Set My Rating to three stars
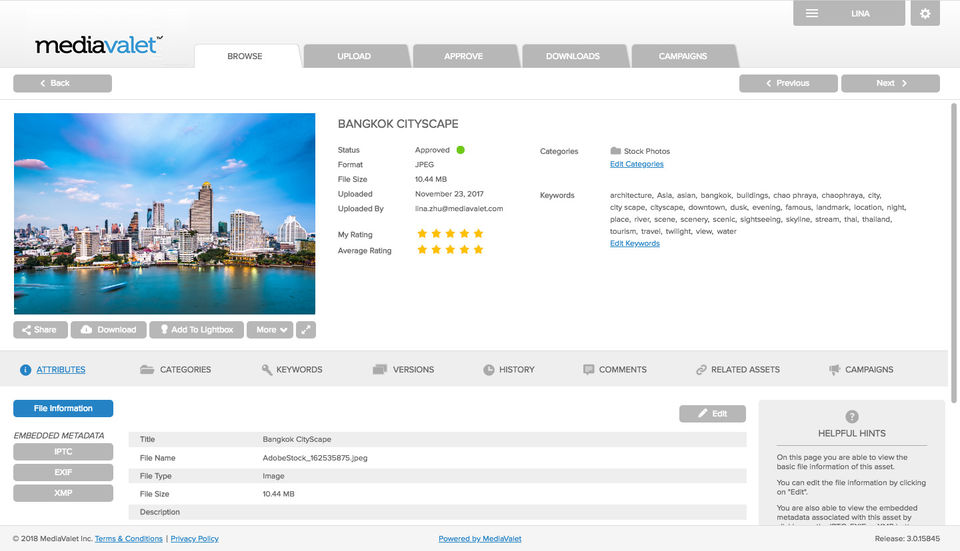The image size is (960, 551). [450, 233]
